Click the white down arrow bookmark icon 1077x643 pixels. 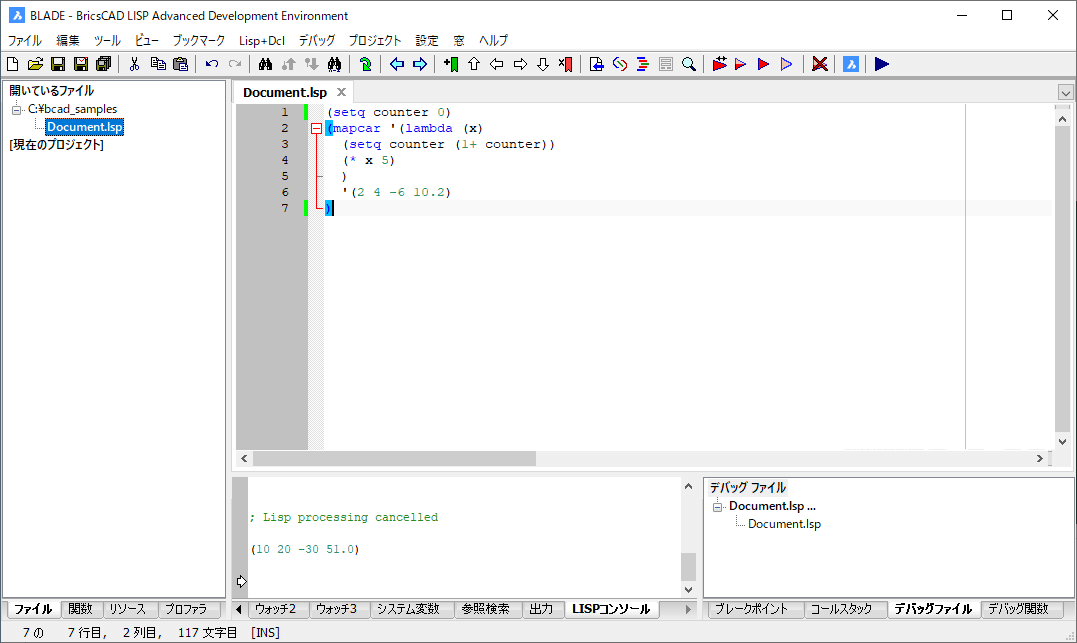tap(543, 64)
